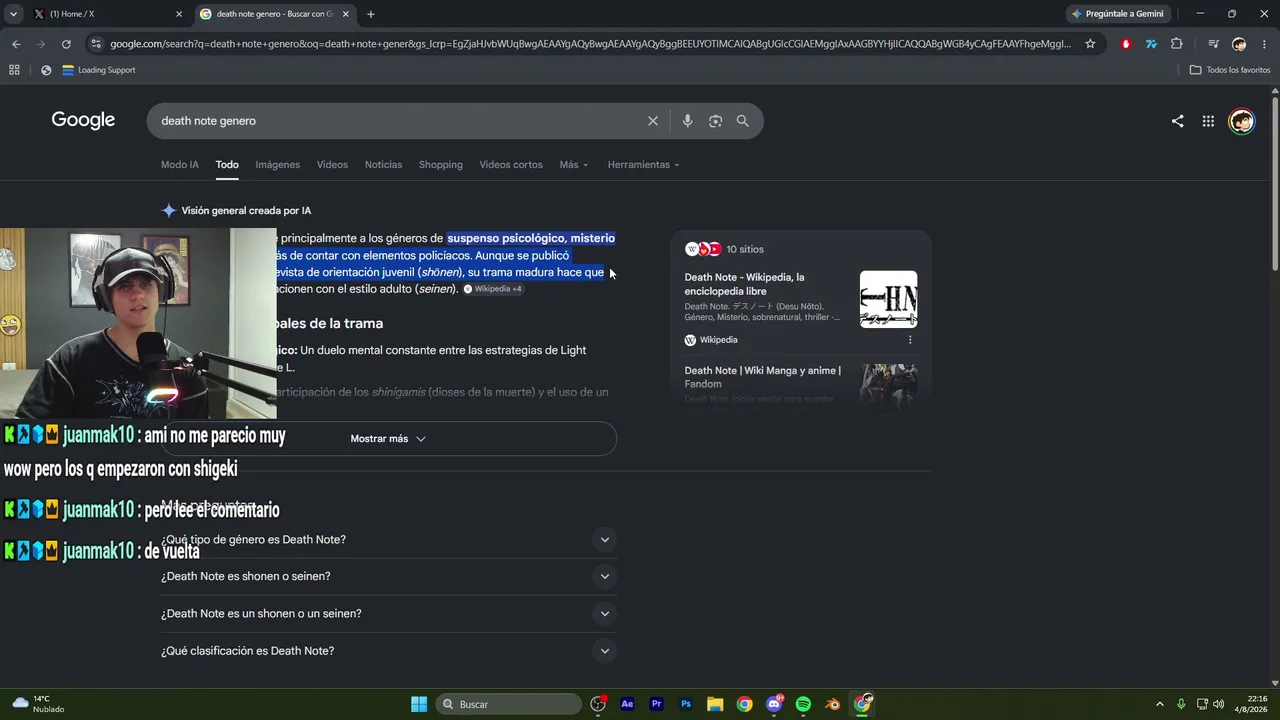The width and height of the screenshot is (1280, 720).
Task: Open Discord from the taskbar
Action: click(774, 704)
